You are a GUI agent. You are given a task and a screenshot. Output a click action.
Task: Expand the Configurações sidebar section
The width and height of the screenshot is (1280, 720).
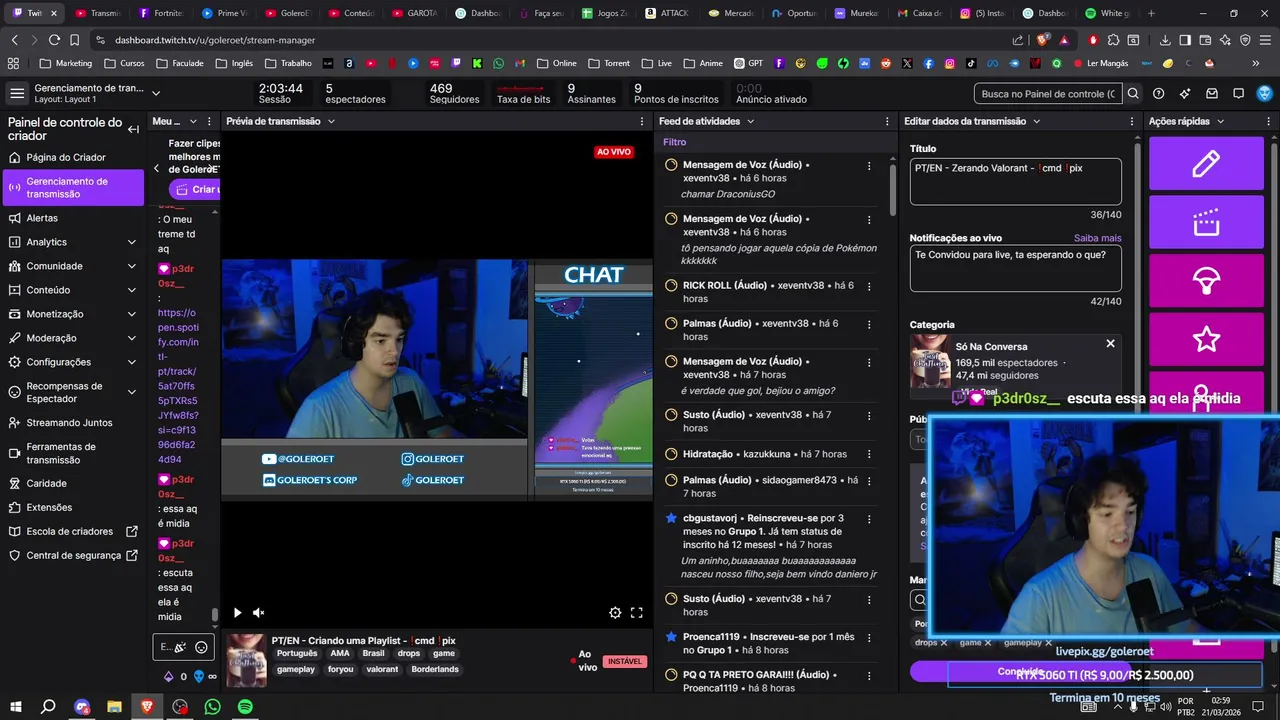(132, 362)
